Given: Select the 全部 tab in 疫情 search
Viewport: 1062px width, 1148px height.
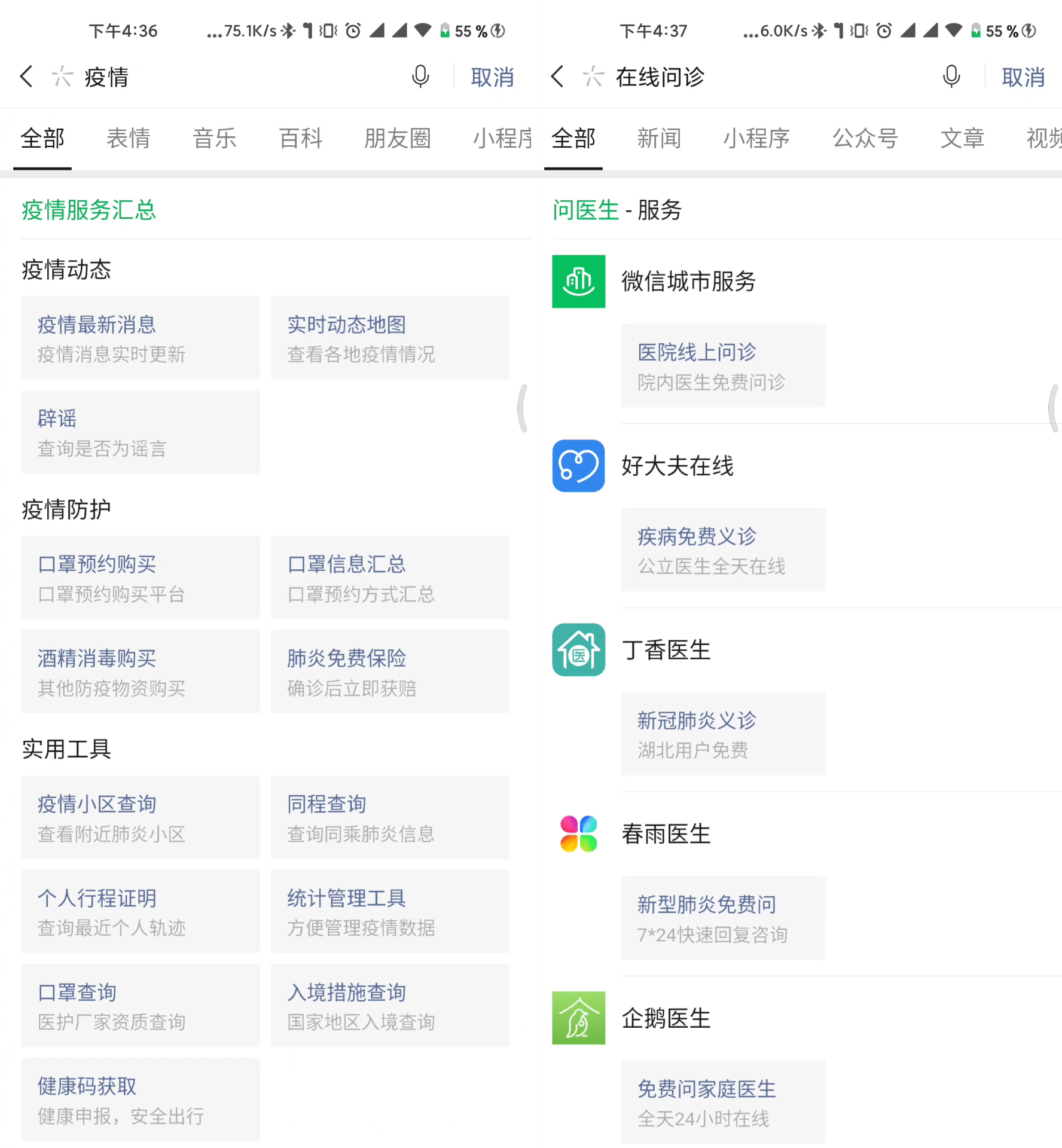Looking at the screenshot, I should (x=42, y=138).
